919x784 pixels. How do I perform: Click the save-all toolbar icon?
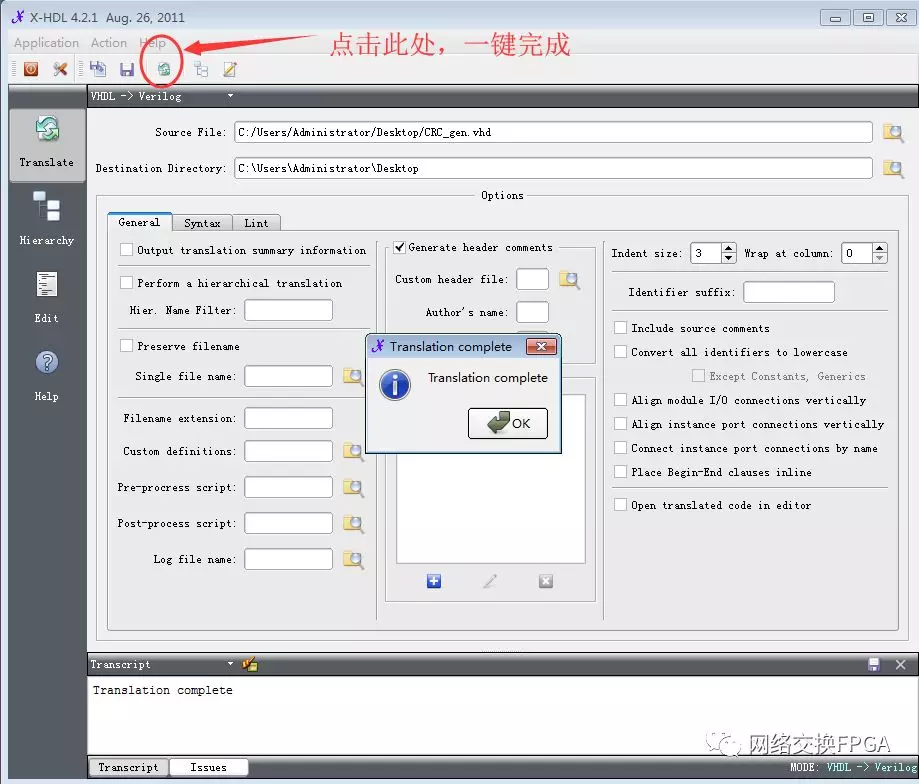[98, 69]
